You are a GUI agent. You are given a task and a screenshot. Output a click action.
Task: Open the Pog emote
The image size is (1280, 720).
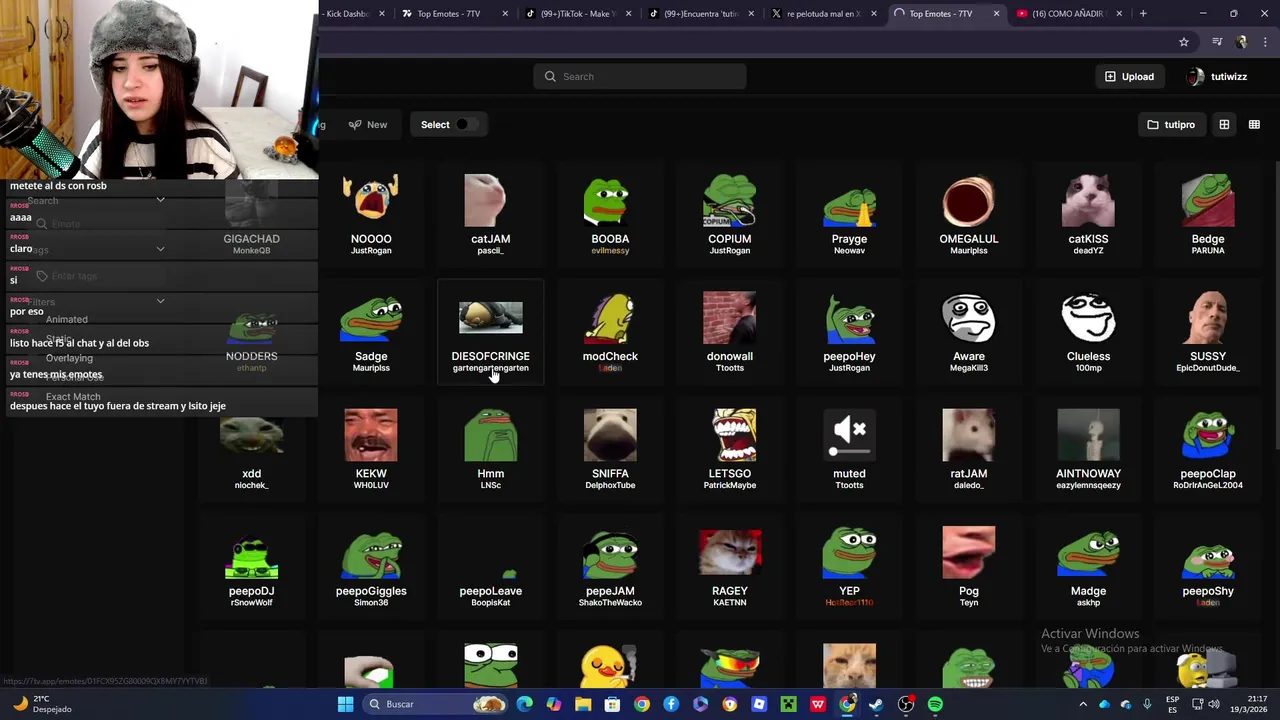(969, 566)
